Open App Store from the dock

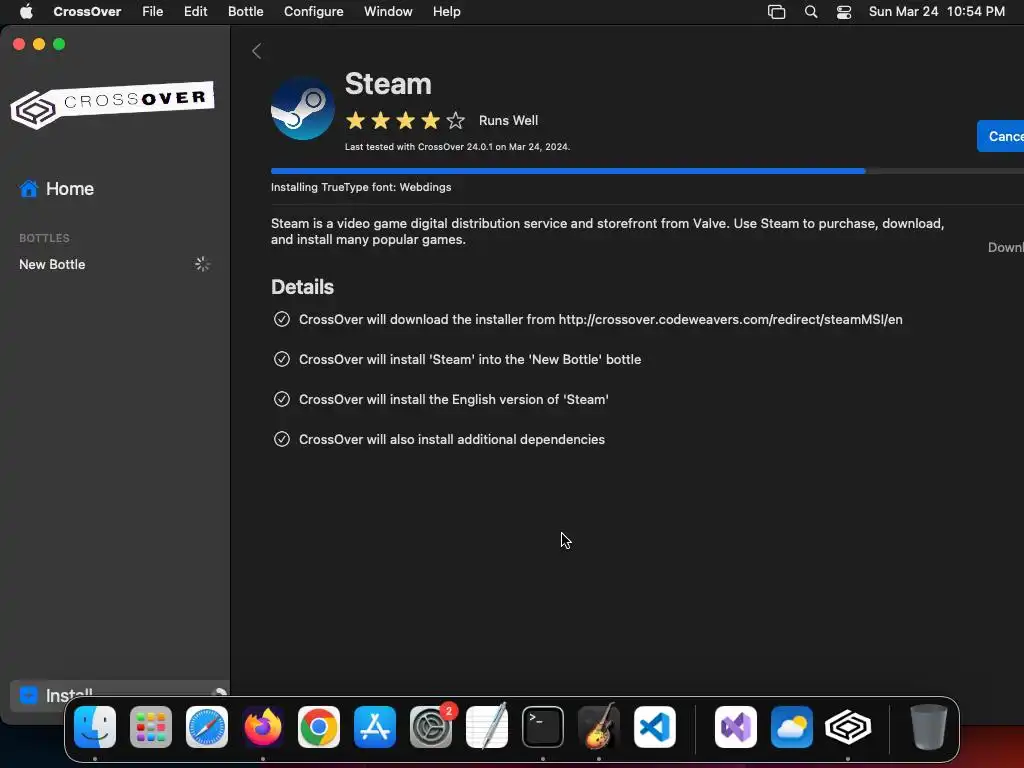375,726
